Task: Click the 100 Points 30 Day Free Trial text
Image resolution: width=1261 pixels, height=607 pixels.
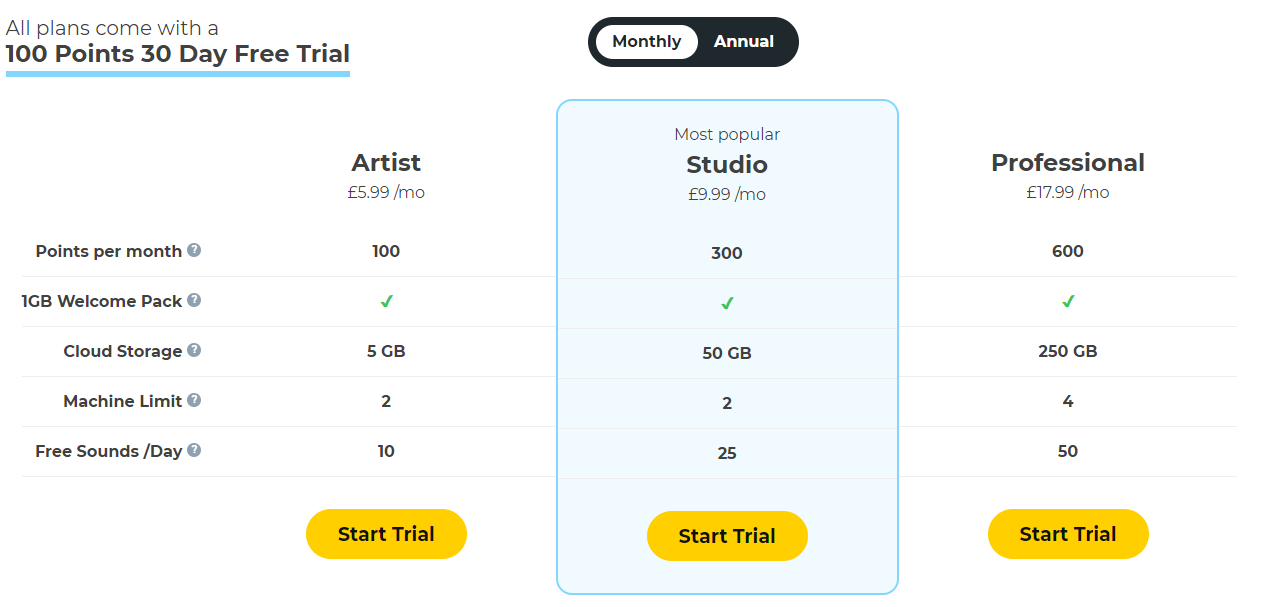Action: [178, 54]
